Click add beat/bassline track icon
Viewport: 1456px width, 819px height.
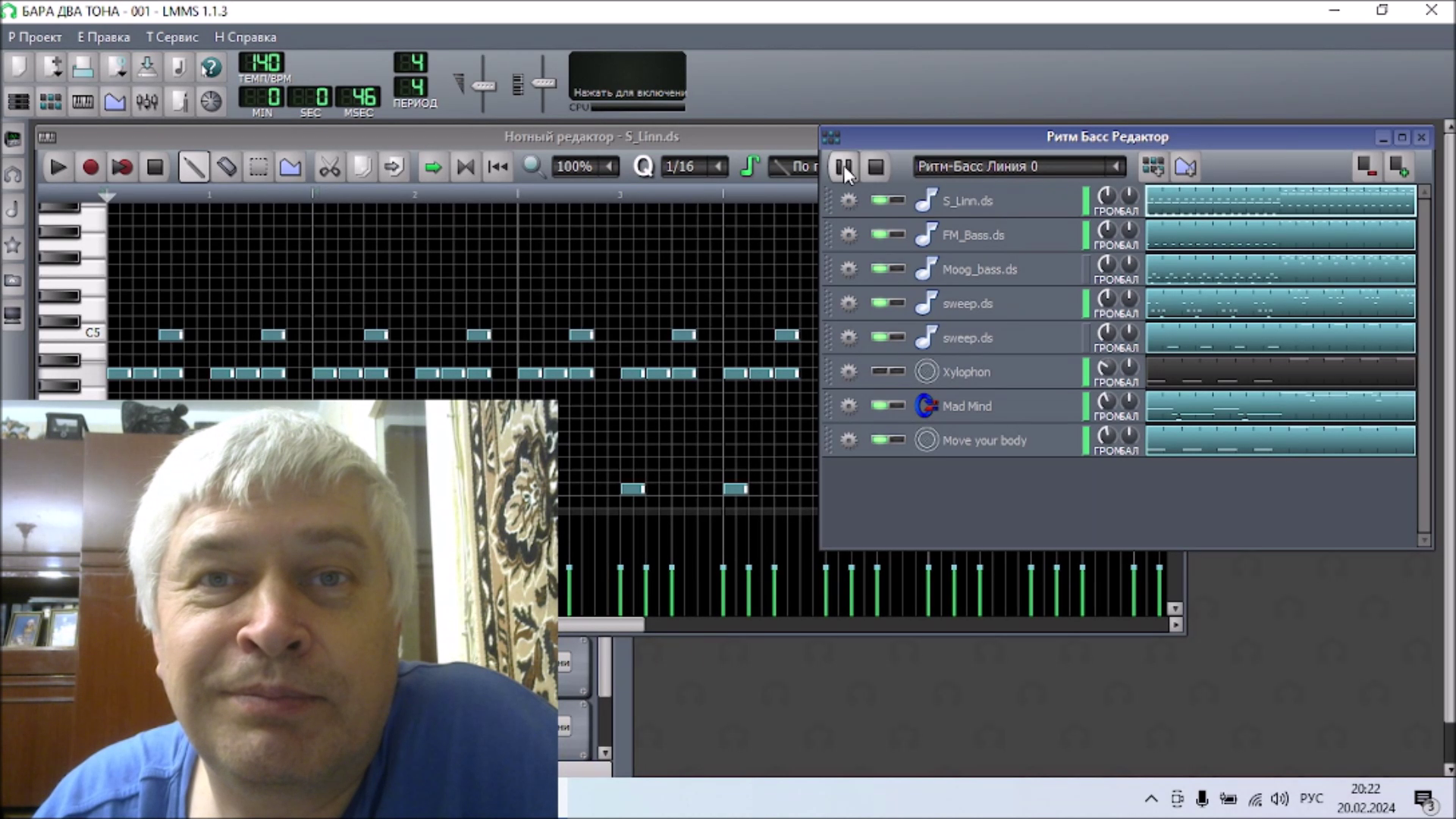(x=1153, y=167)
